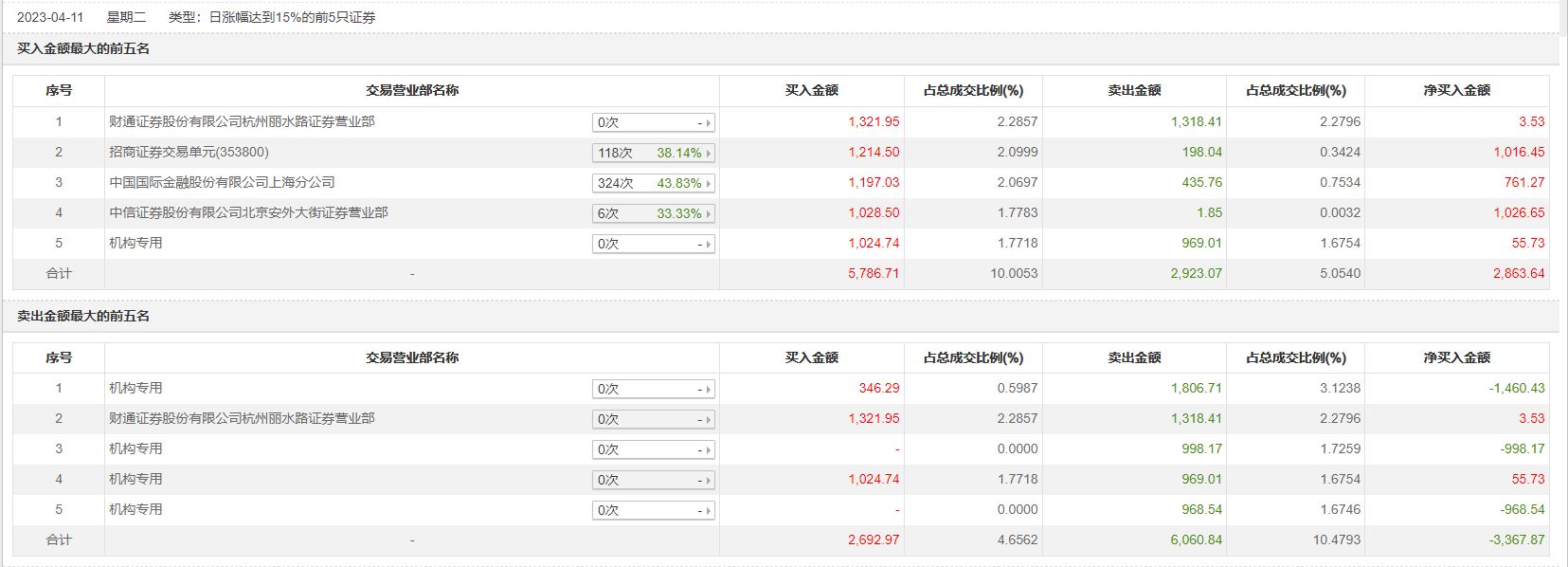Click 机构专用 in buy-table row 5
Screen dimensions: 1568x567
[135, 243]
